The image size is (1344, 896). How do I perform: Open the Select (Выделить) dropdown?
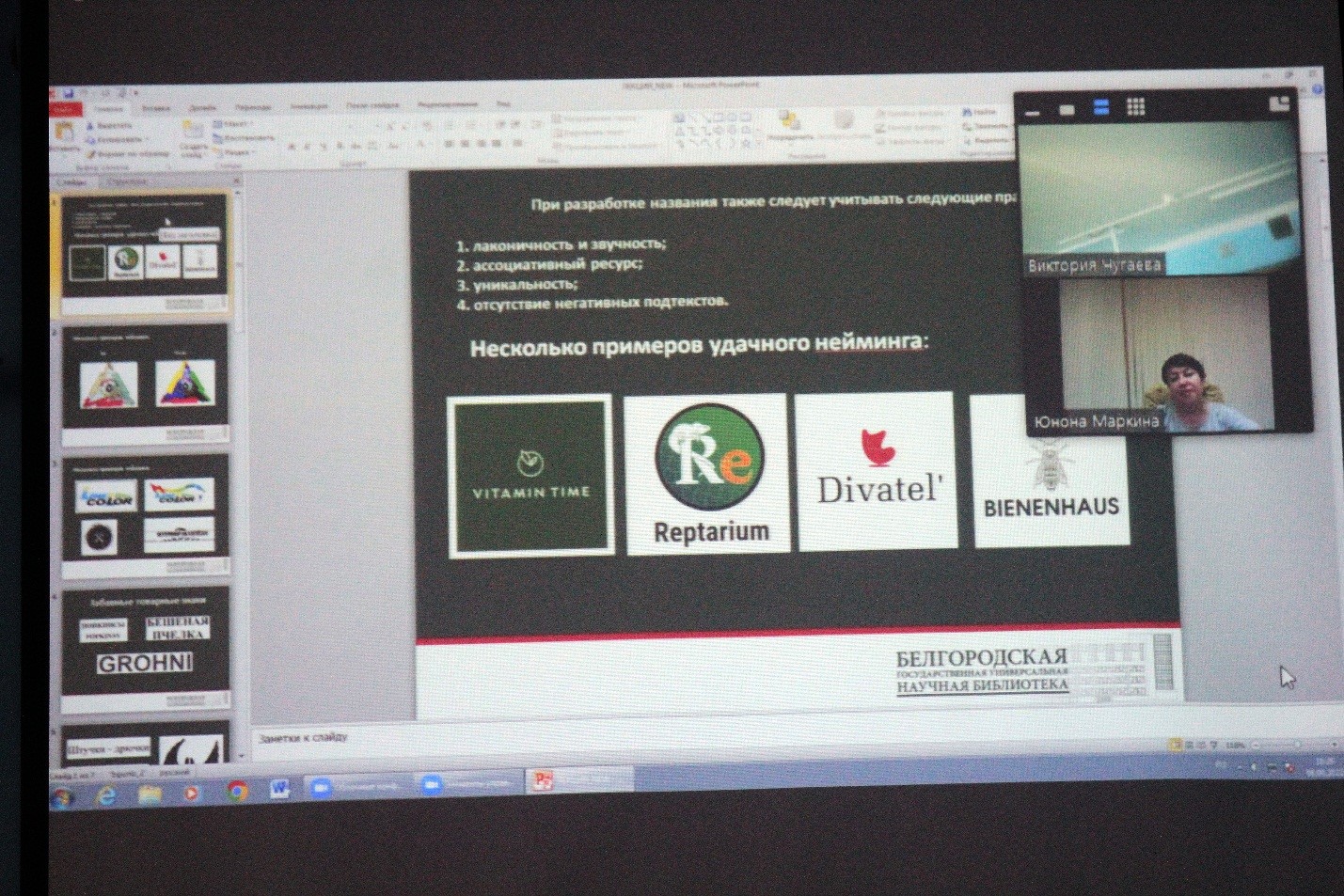(x=987, y=139)
